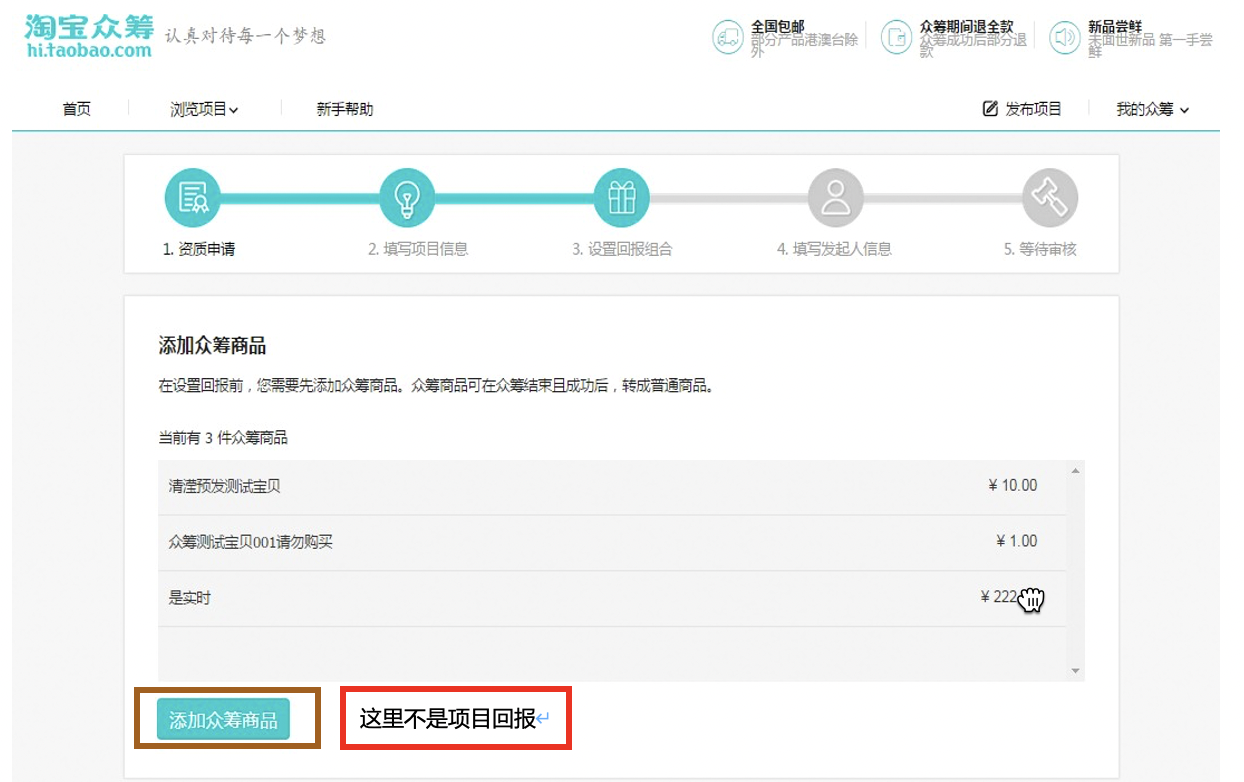
Task: Select the 资质申请 certificate step icon
Action: (193, 197)
